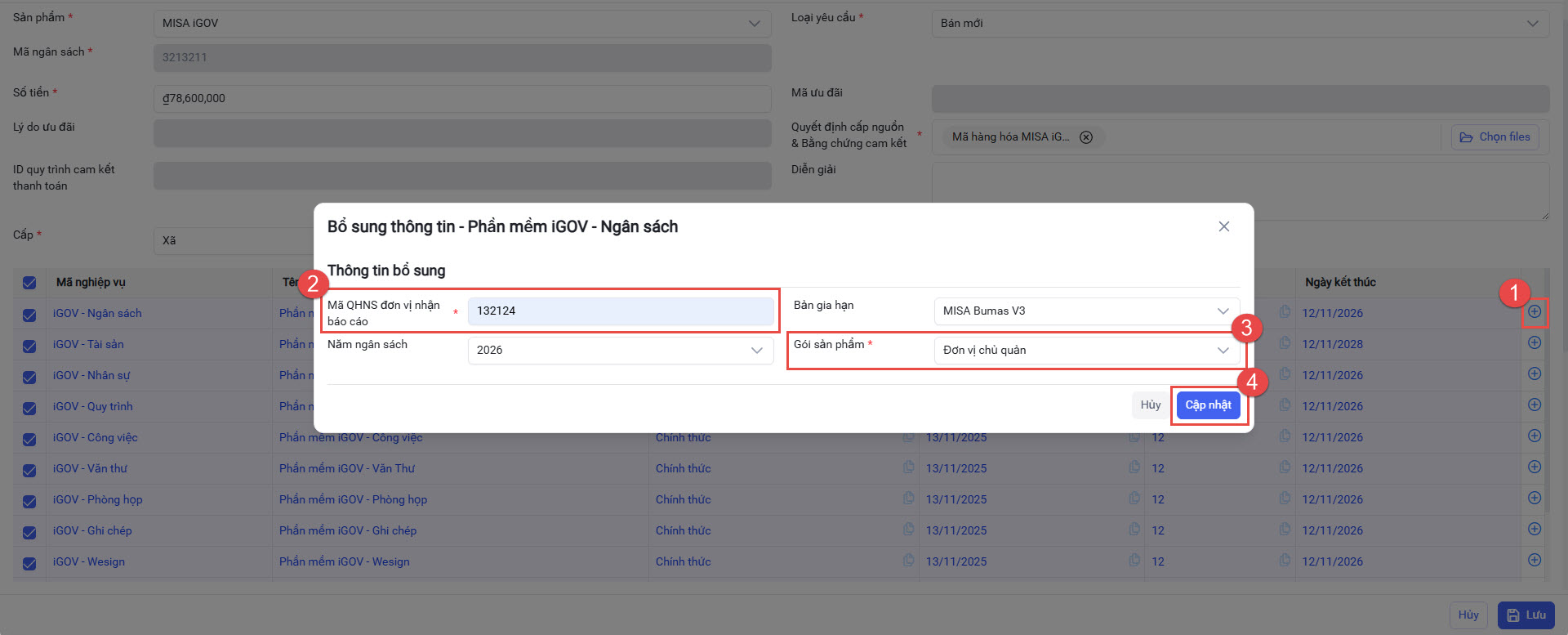Click copy icon before end date in iGOV - Nhân sự row
1568x635 pixels.
[1285, 373]
